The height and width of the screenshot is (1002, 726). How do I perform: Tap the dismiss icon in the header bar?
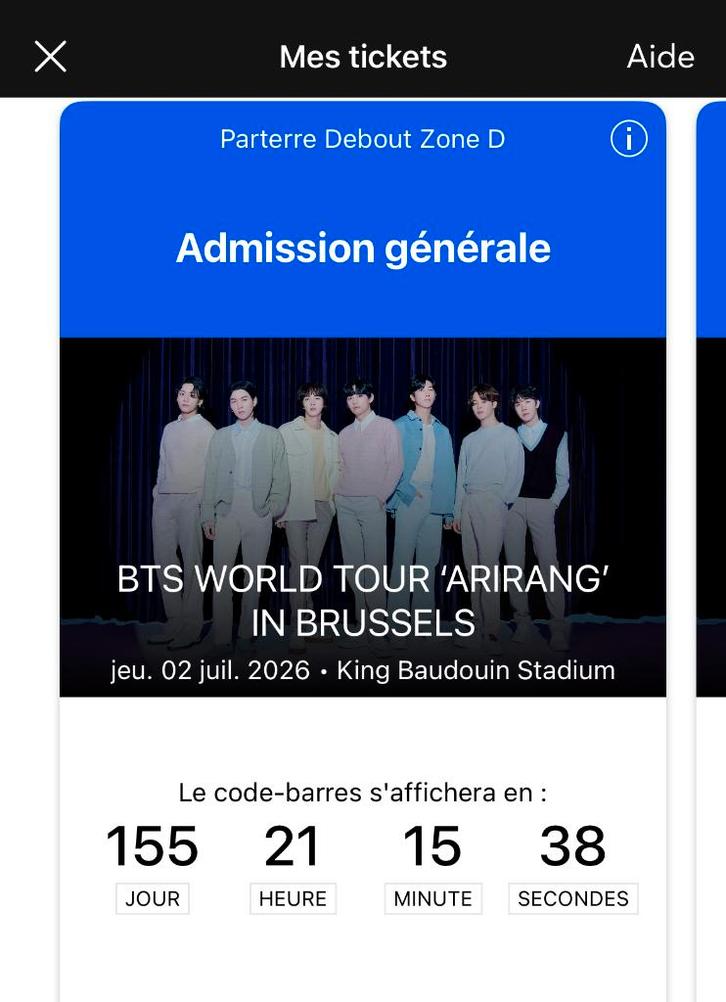point(49,56)
